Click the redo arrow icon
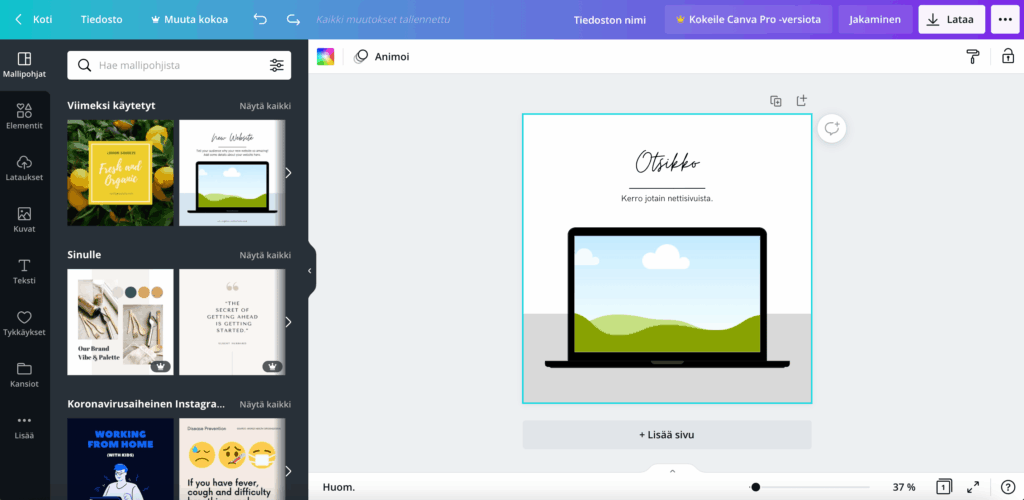This screenshot has height=500, width=1024. 292,19
